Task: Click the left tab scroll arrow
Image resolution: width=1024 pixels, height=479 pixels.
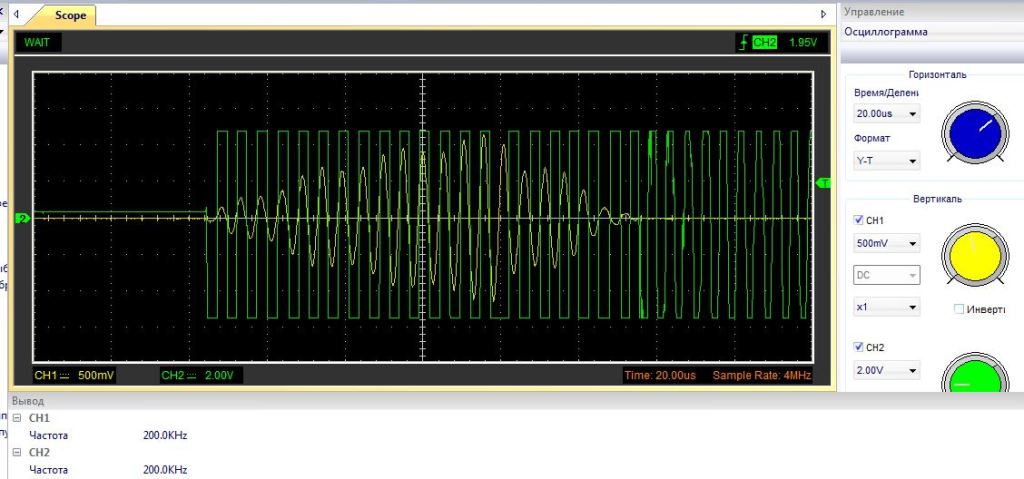Action: 15,15
